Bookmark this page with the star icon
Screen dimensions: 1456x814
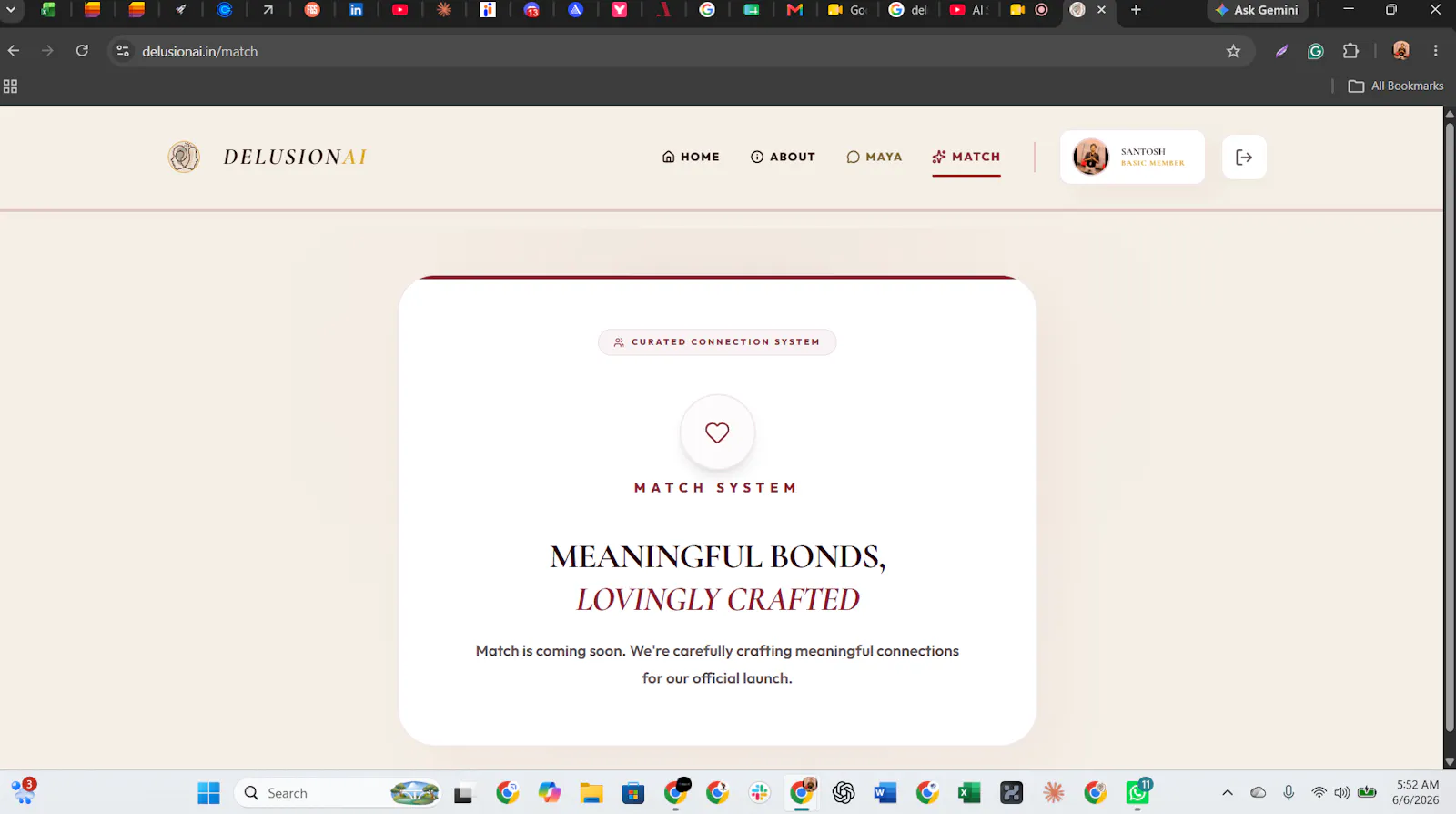point(1233,51)
